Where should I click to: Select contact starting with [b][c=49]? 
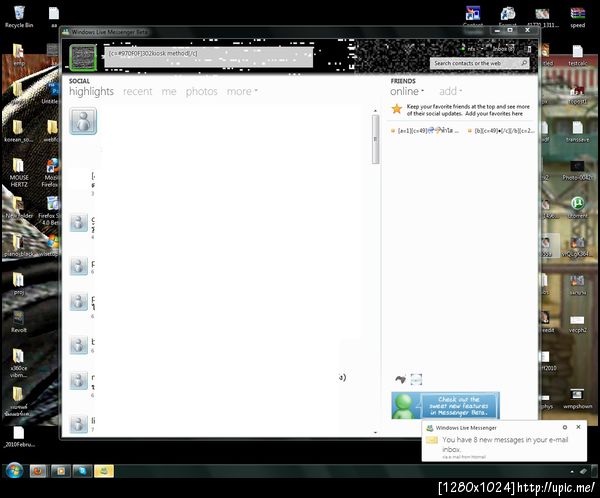coord(501,131)
